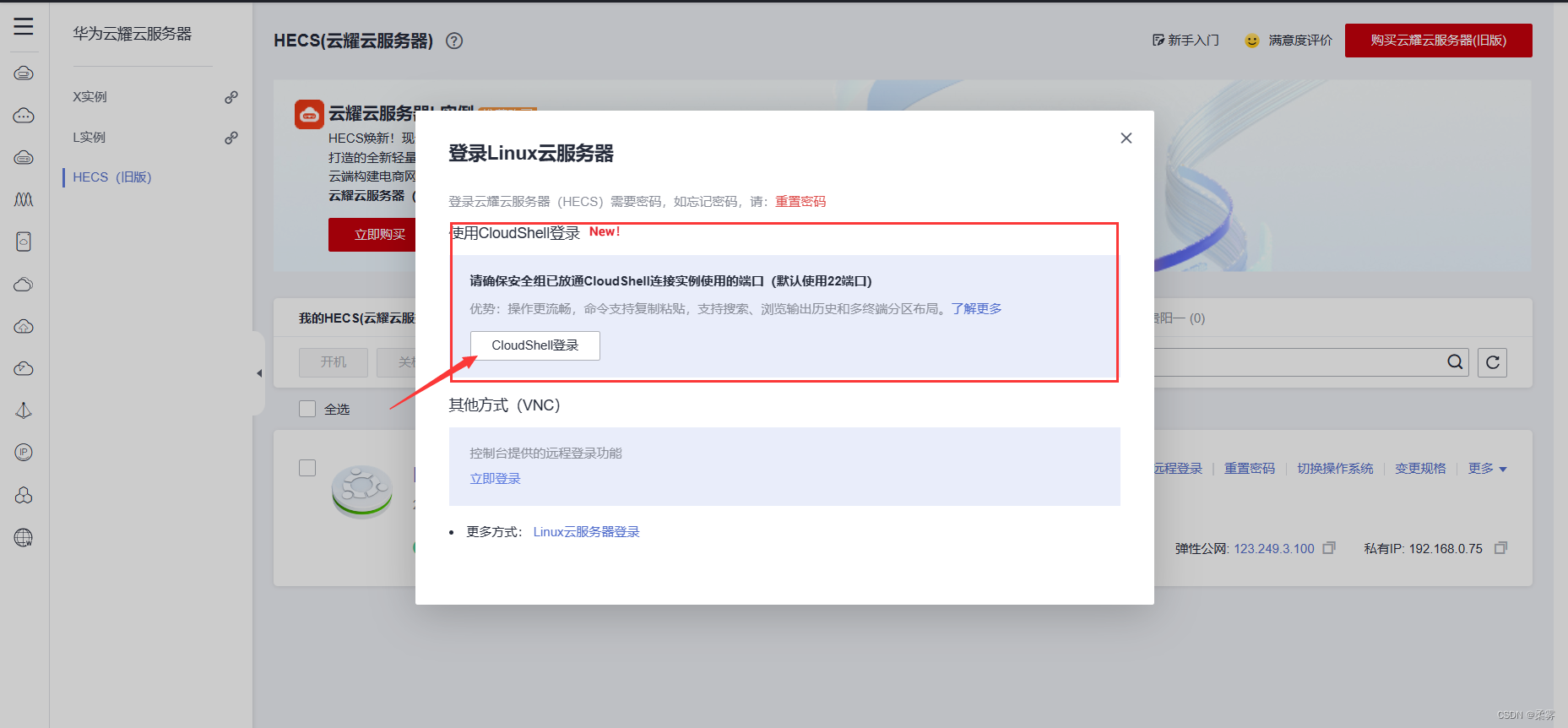1568x728 pixels.
Task: Open the three-circles cluster sidebar icon
Action: pos(24,495)
